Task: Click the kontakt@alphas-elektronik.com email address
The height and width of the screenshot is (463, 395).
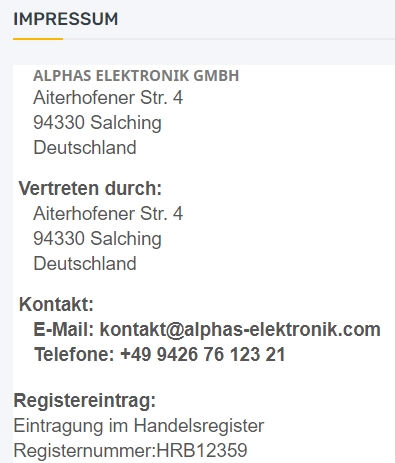Action: click(240, 329)
